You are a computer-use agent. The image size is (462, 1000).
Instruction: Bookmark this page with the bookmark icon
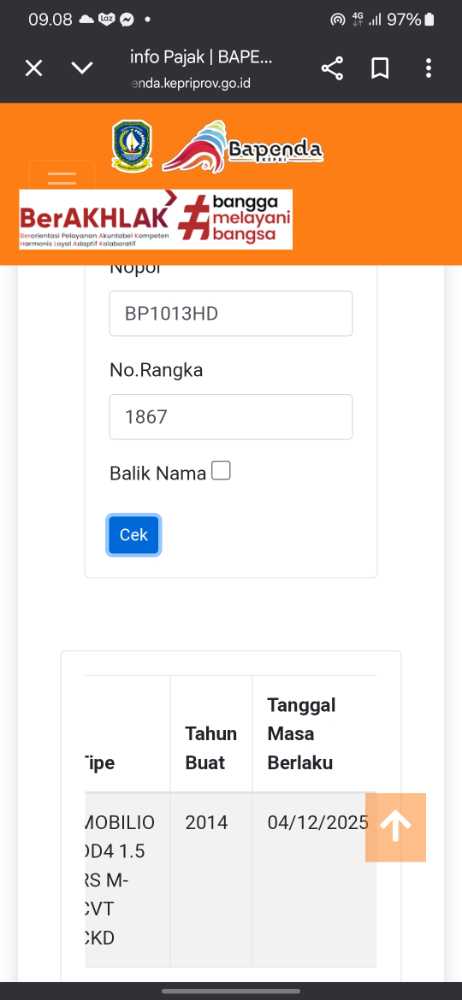pos(380,68)
